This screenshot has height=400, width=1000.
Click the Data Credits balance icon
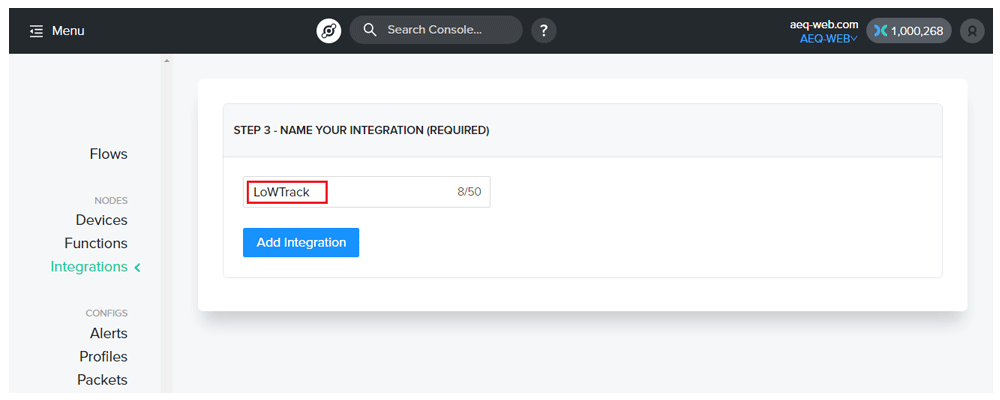coord(881,31)
